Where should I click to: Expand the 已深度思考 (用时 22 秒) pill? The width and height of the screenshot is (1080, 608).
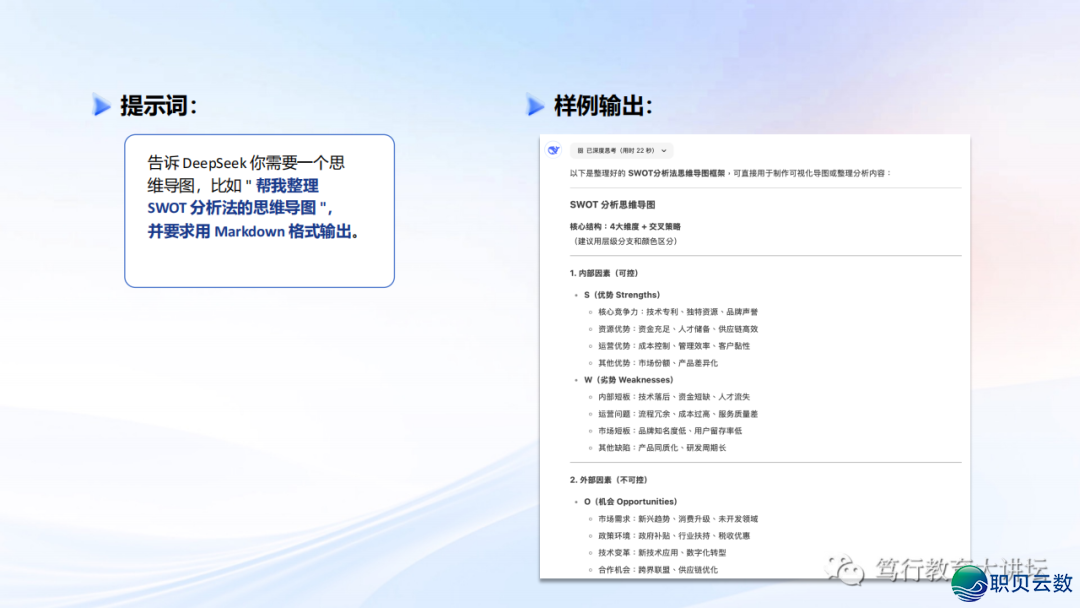621,150
